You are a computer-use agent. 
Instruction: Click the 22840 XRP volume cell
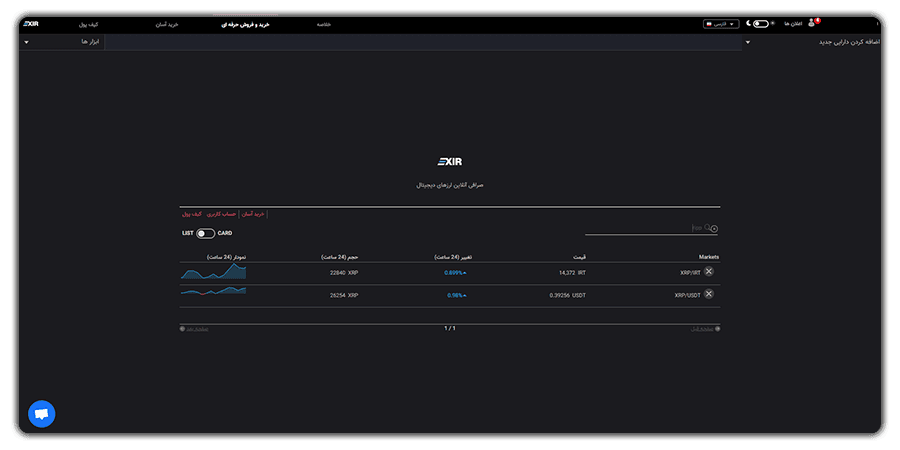[x=344, y=273]
